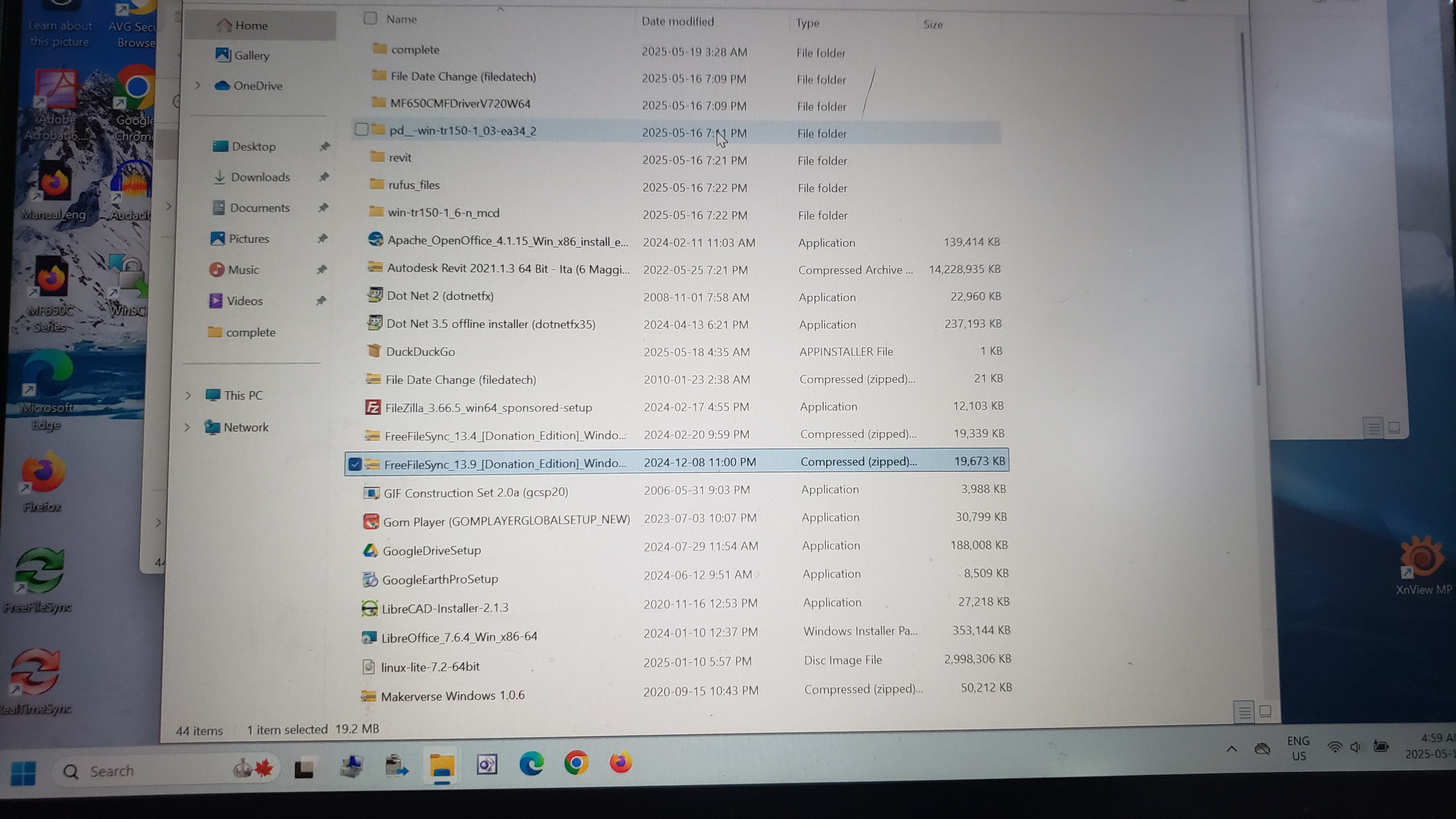Select the LibreOffice_7.6.4_Win_x86-64 icon

[369, 637]
